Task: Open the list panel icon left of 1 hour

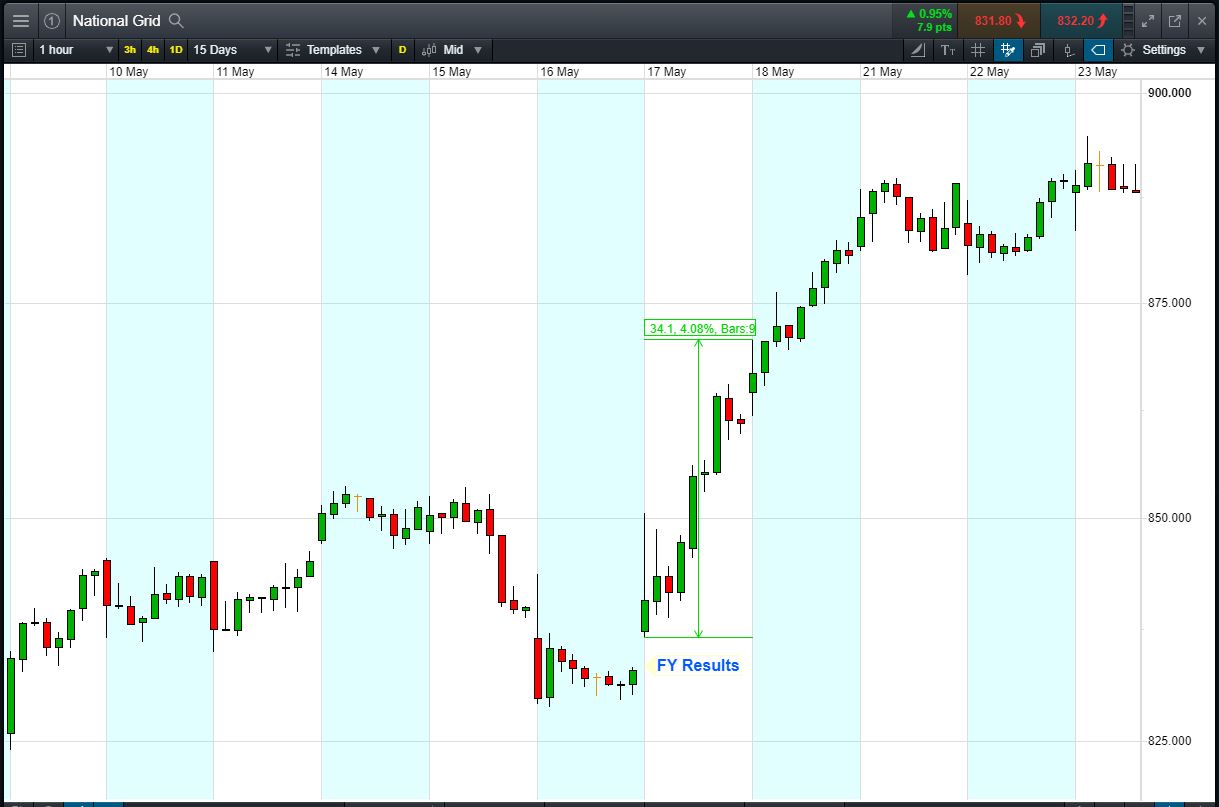Action: (19, 49)
